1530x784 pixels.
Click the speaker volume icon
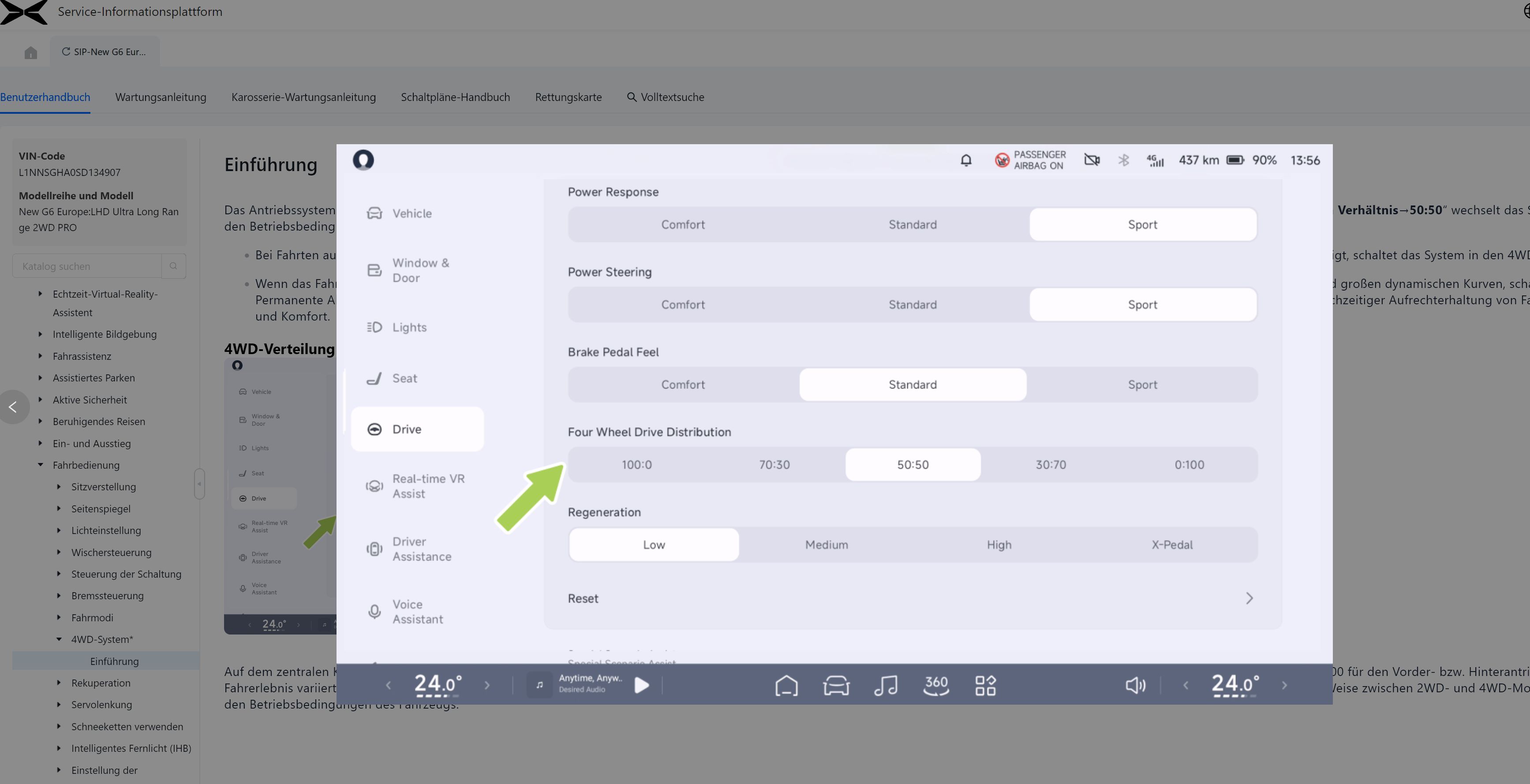point(1135,685)
